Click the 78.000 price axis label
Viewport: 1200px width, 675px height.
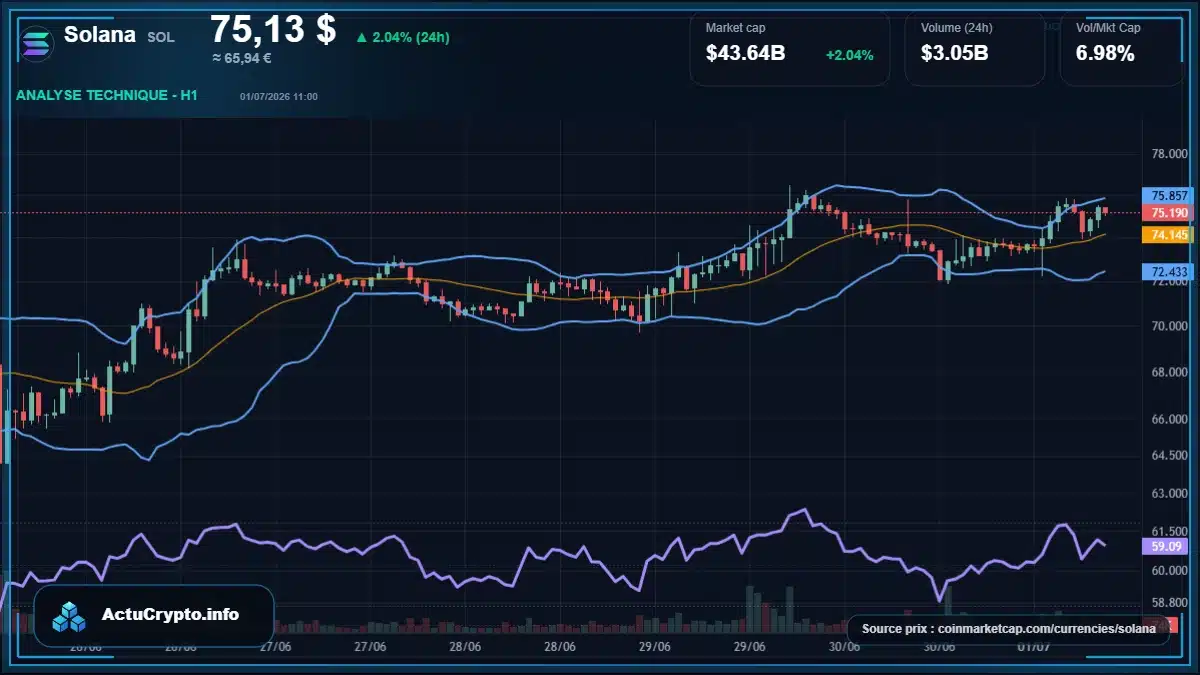click(1170, 155)
